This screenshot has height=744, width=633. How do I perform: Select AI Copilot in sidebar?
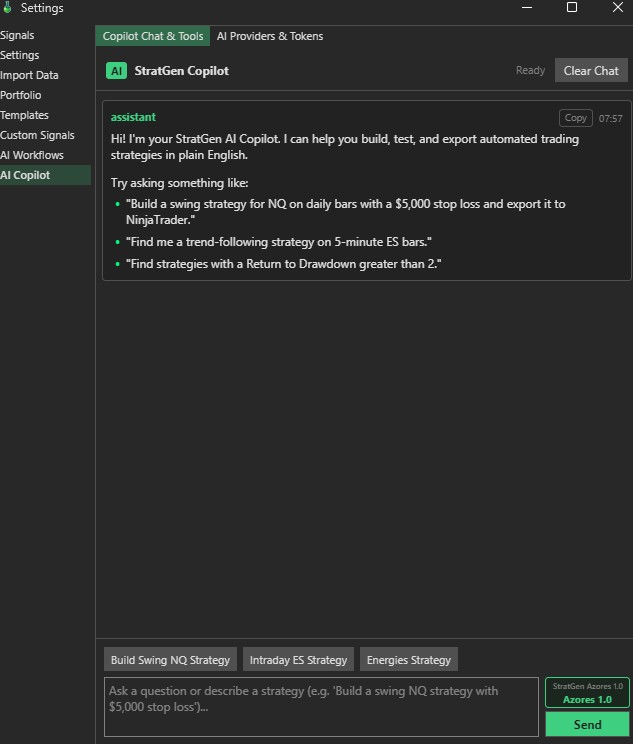click(x=45, y=175)
